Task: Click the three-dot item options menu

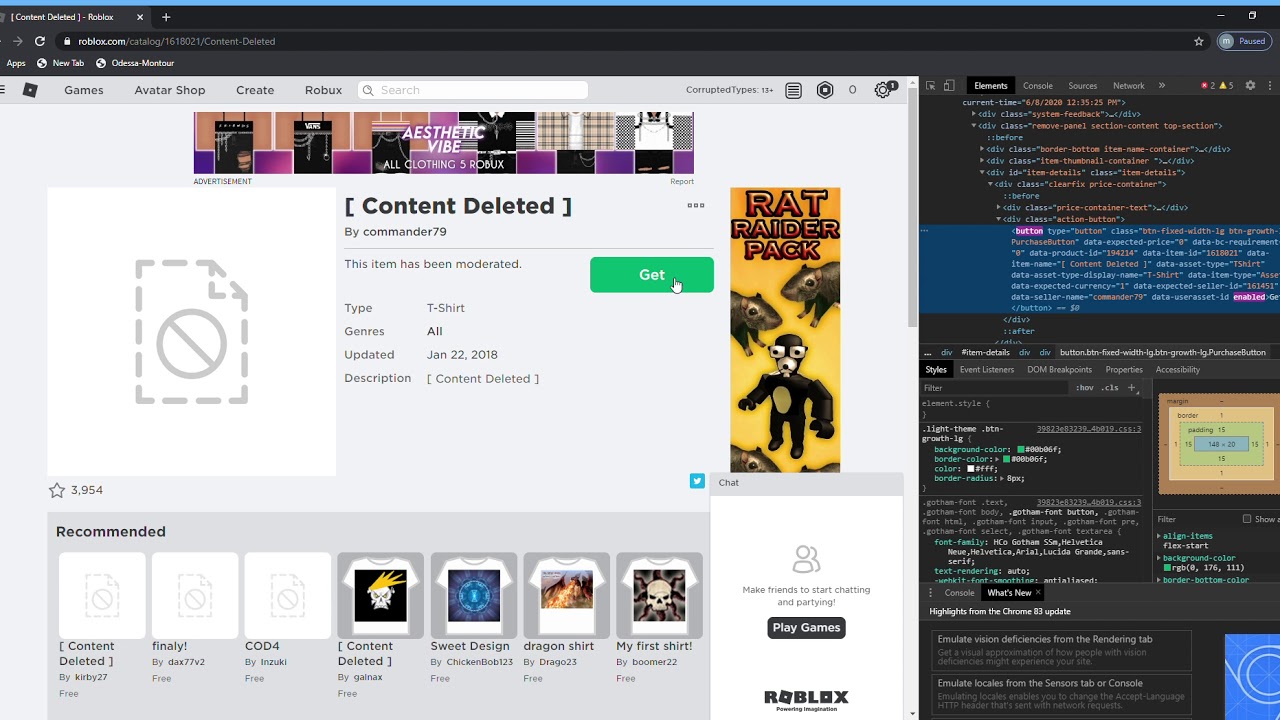Action: coord(696,205)
